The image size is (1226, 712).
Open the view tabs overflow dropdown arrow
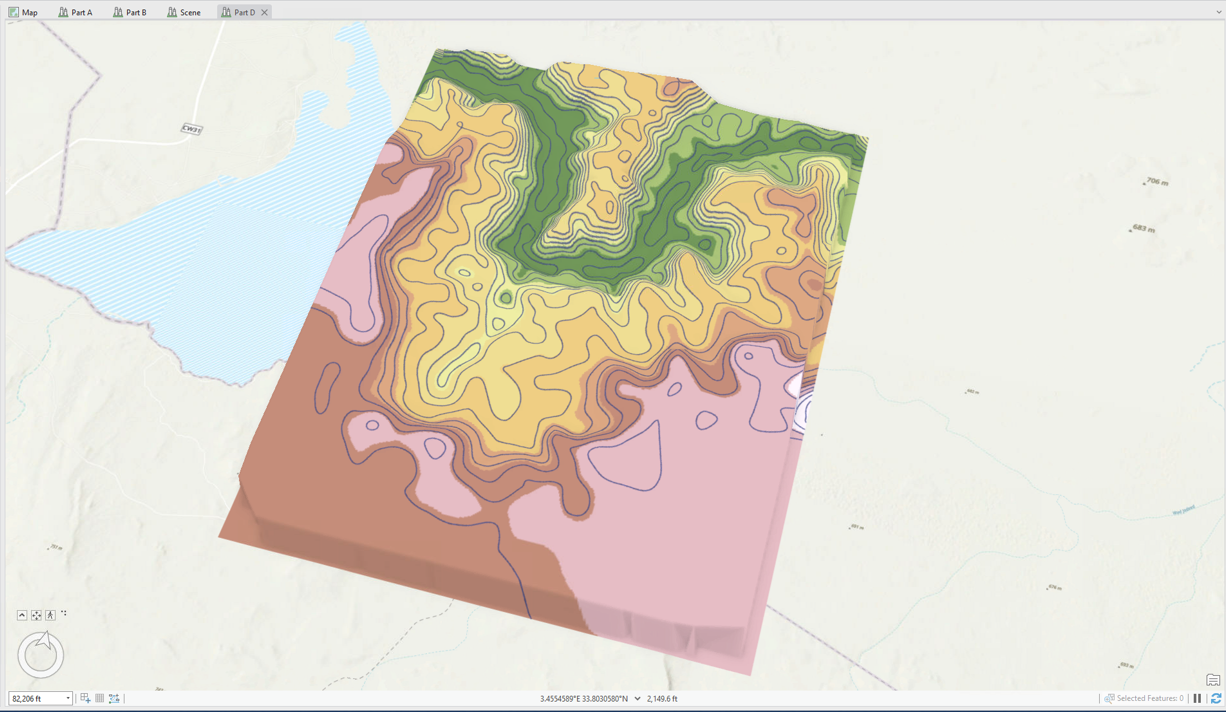(1218, 12)
